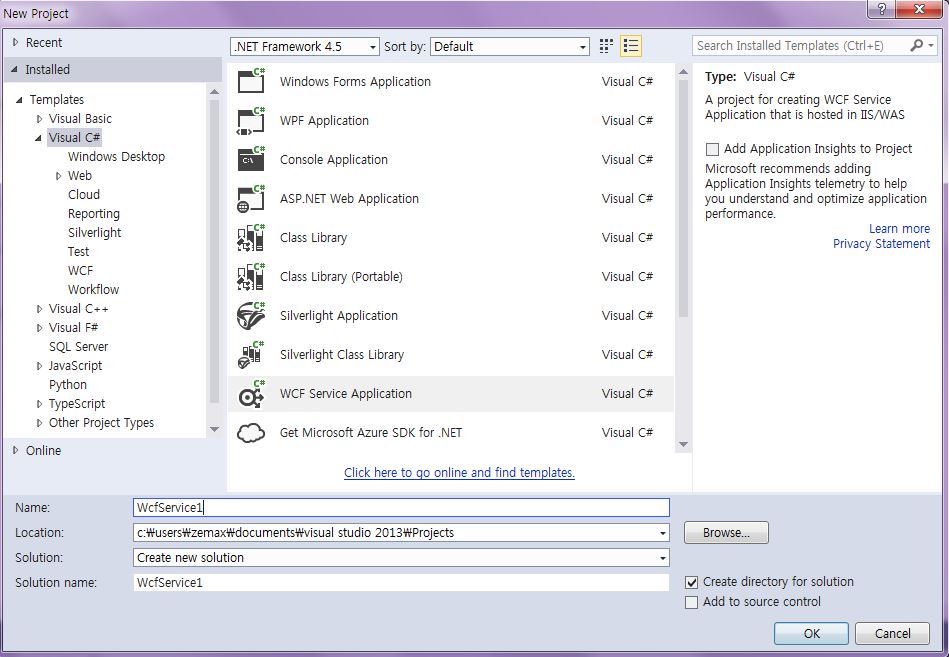
Task: Expand the Web node under Visual C#
Action: pos(58,175)
